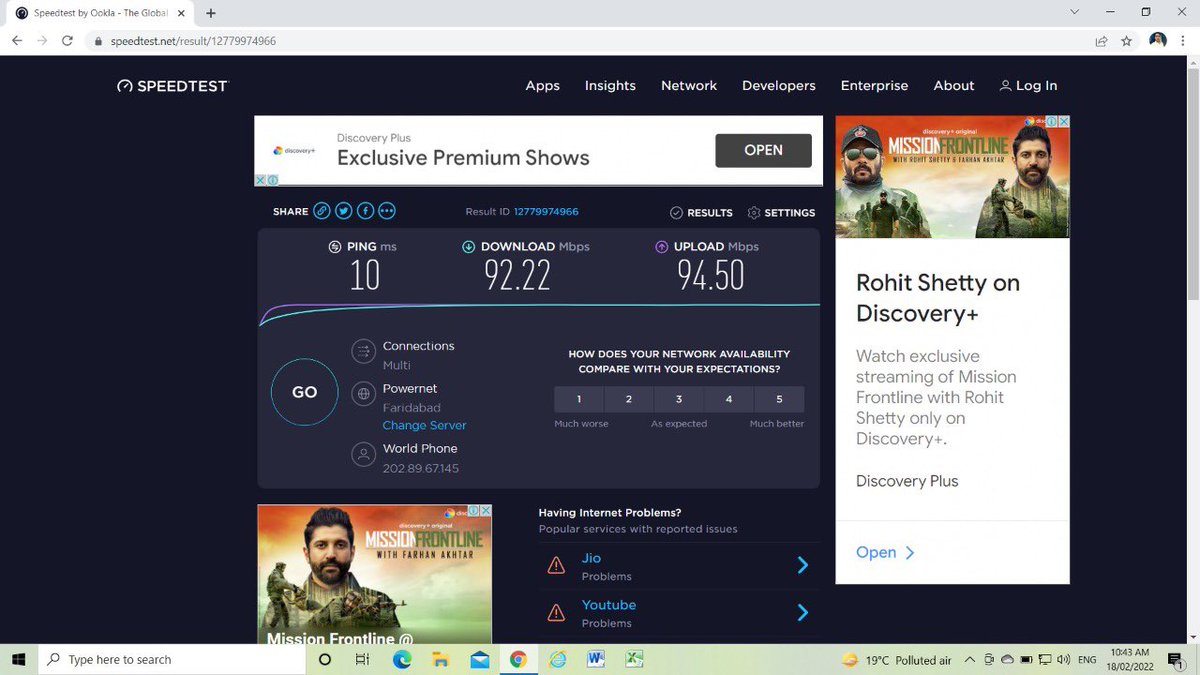Expand the Youtube problems entry
Viewport: 1200px width, 675px height.
pyautogui.click(x=678, y=613)
